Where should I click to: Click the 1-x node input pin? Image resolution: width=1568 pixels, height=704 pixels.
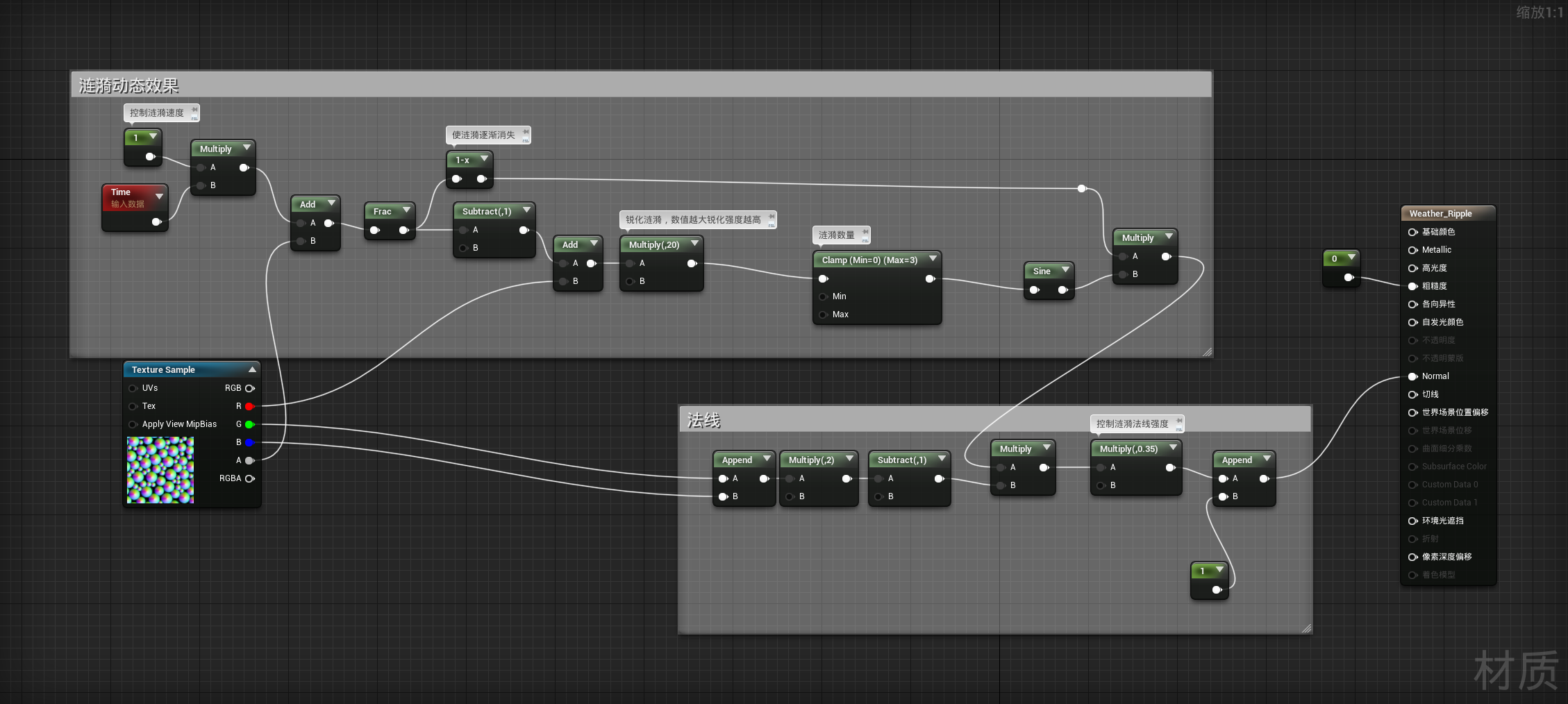pyautogui.click(x=456, y=178)
